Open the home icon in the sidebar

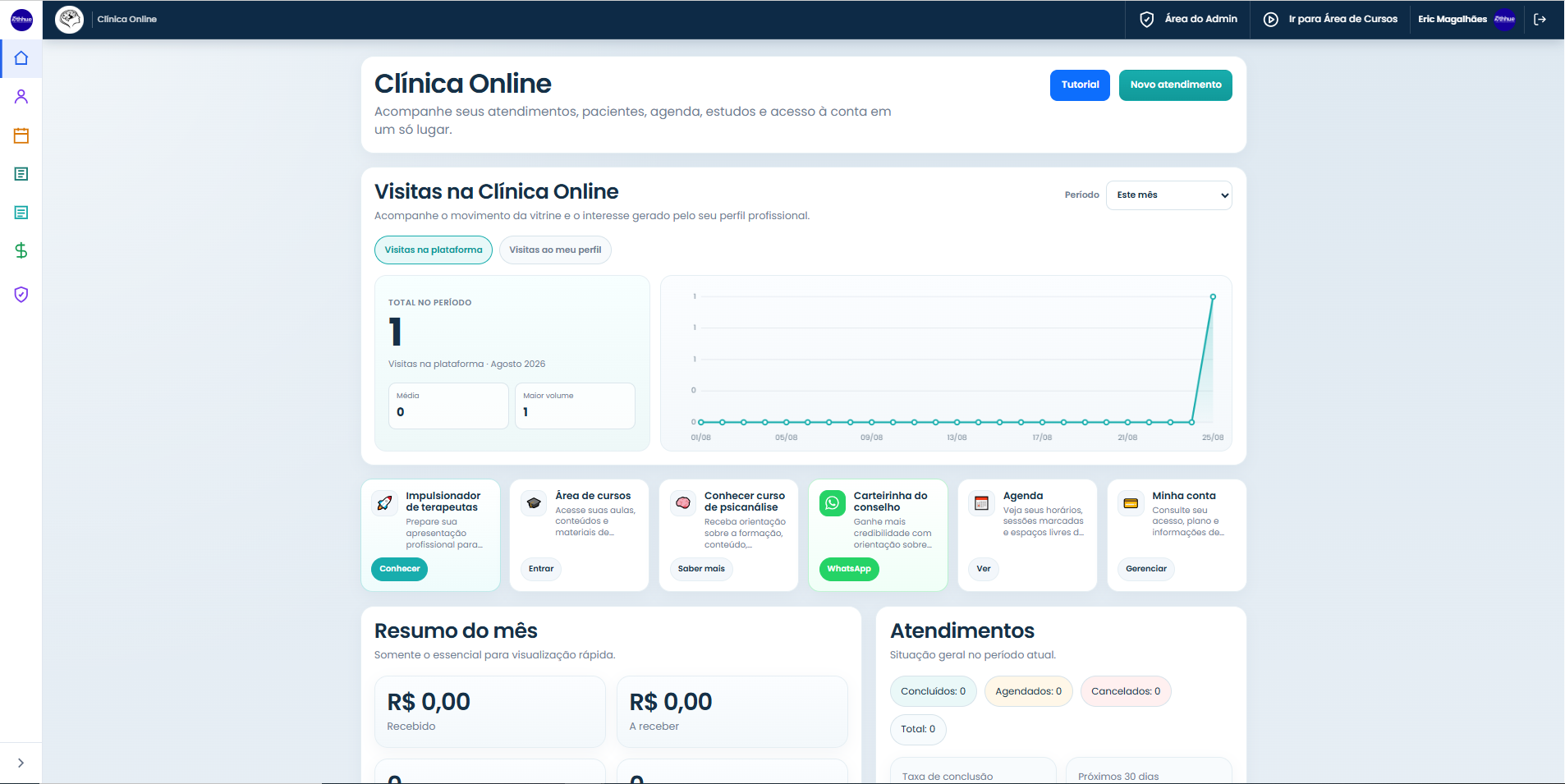21,58
